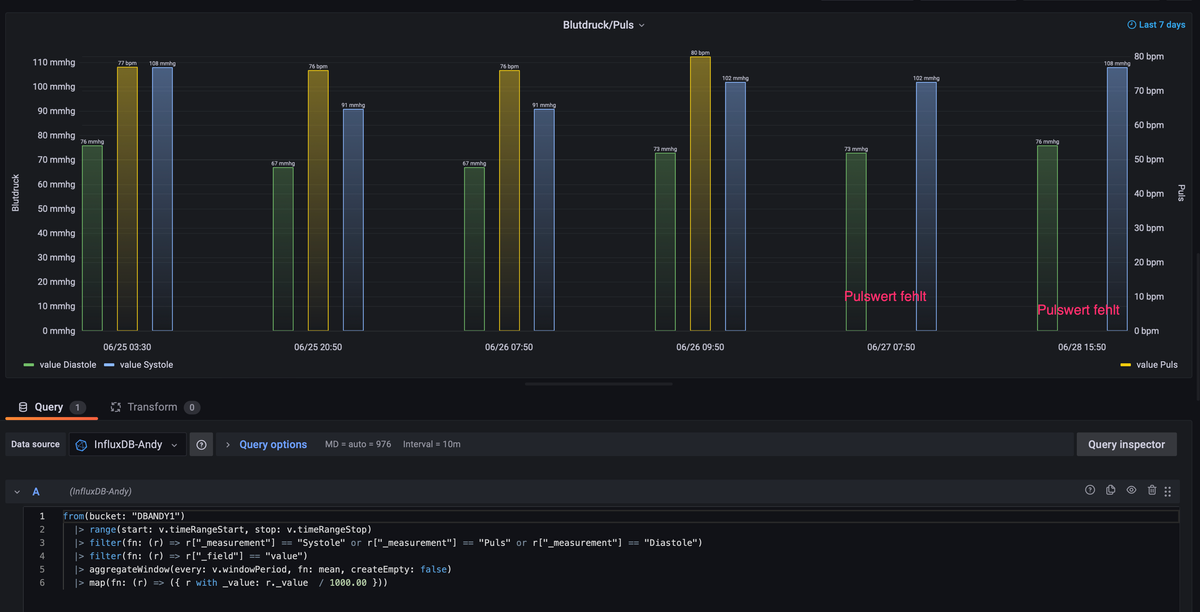Open the Query inspector
This screenshot has width=1200, height=612.
tap(1126, 444)
